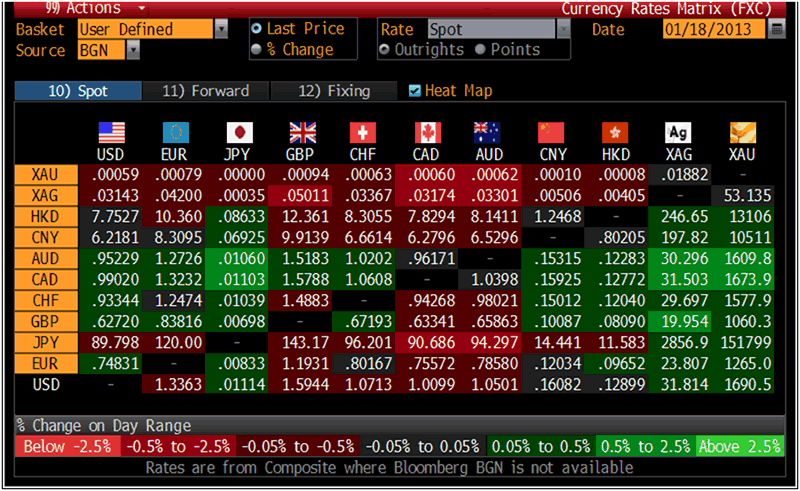The width and height of the screenshot is (800, 491).
Task: Click the Australia flag AUD icon
Action: (489, 133)
